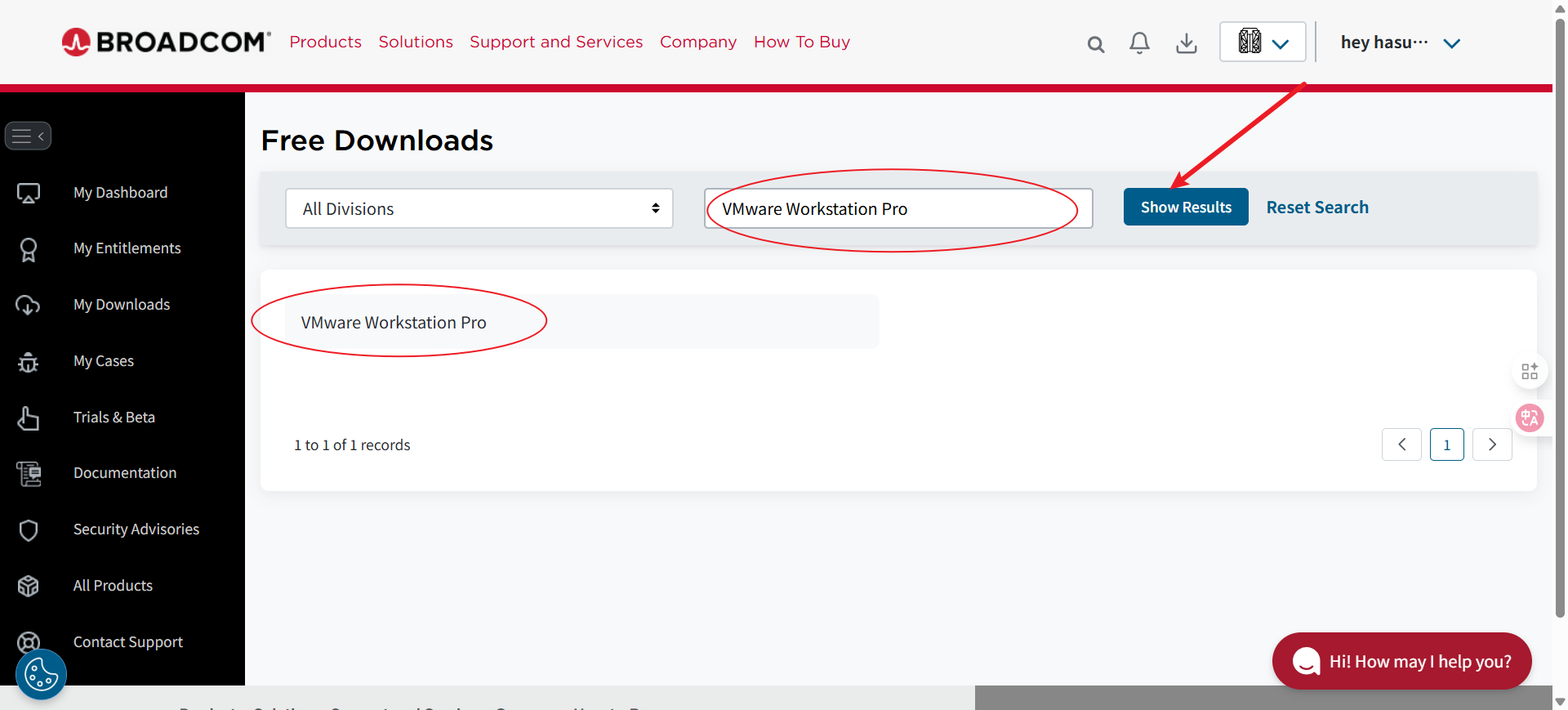The image size is (1568, 710).
Task: Open Solutions menu
Action: point(416,42)
